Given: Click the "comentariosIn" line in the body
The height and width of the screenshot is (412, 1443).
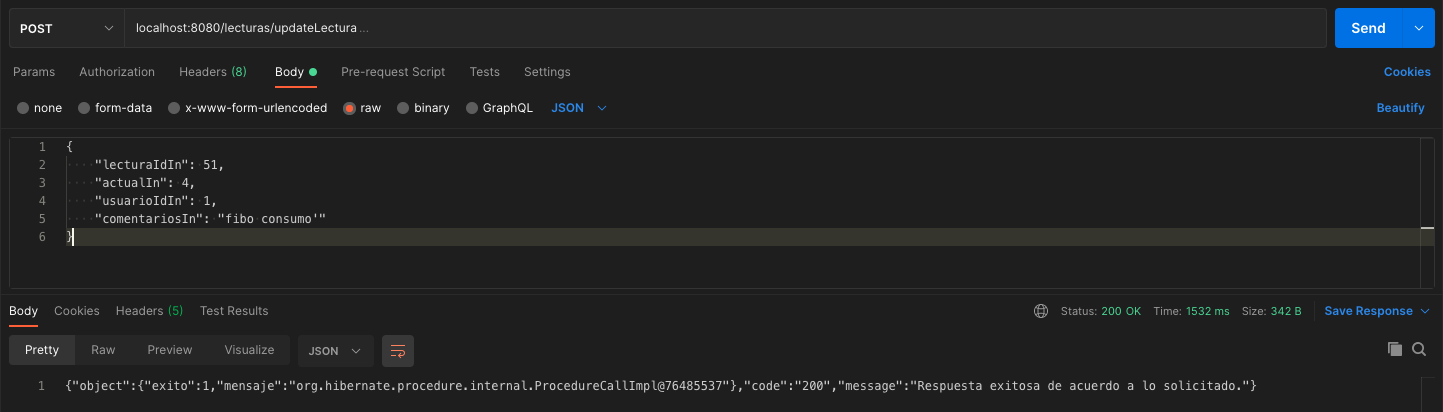Looking at the screenshot, I should click(x=211, y=219).
